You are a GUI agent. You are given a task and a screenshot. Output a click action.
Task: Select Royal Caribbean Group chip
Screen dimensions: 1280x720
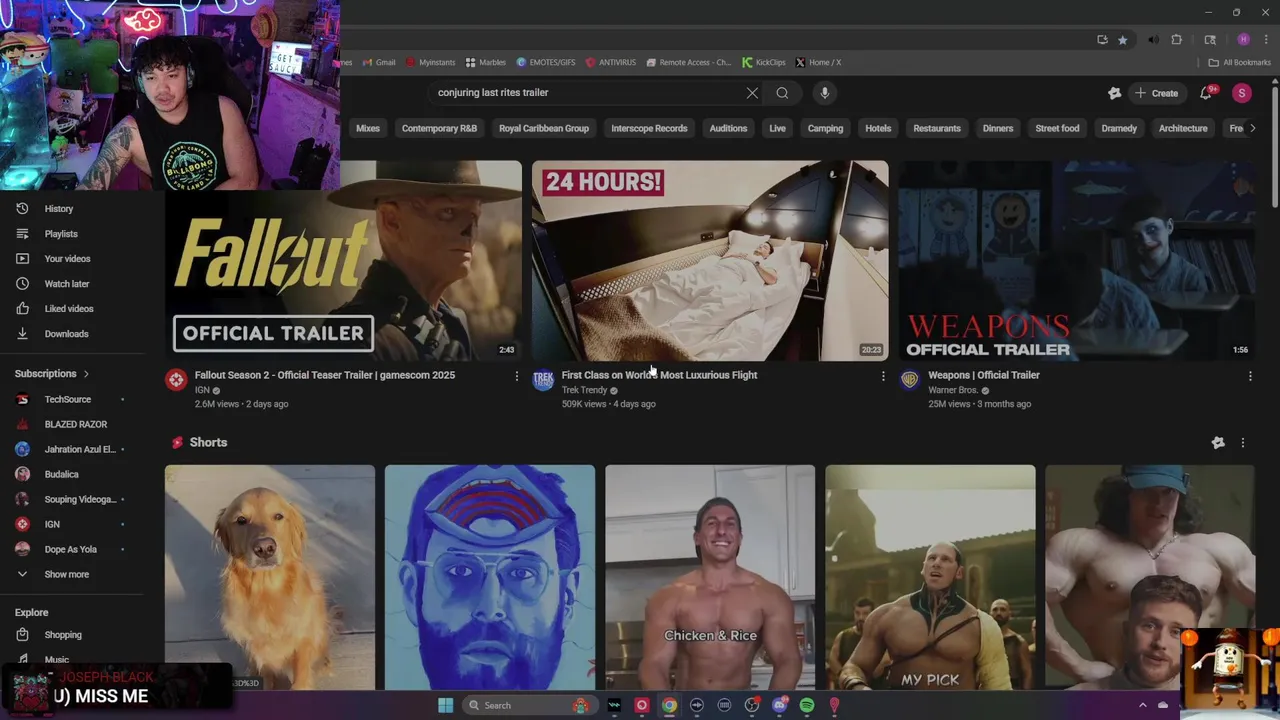point(544,128)
